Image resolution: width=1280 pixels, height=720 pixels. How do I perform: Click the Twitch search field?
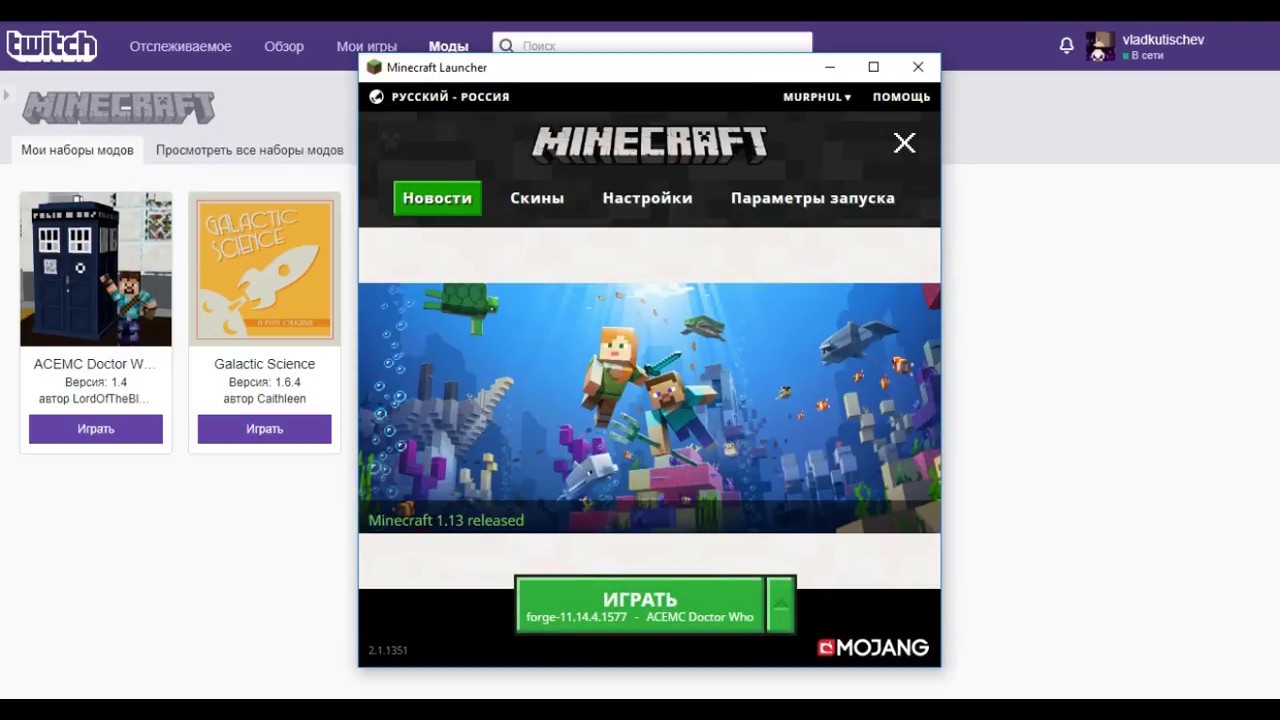[x=652, y=44]
